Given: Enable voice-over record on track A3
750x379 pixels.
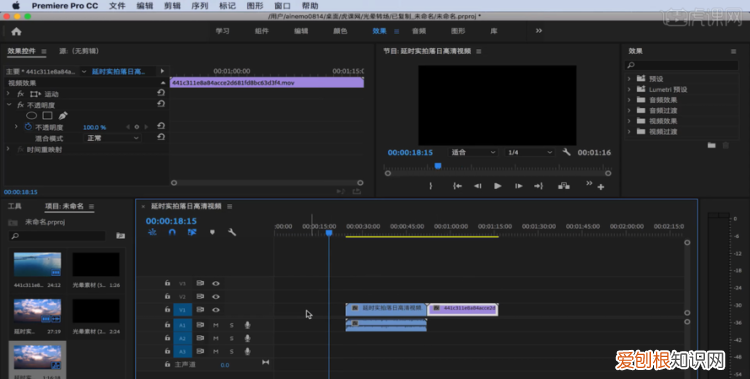Looking at the screenshot, I should tap(247, 351).
